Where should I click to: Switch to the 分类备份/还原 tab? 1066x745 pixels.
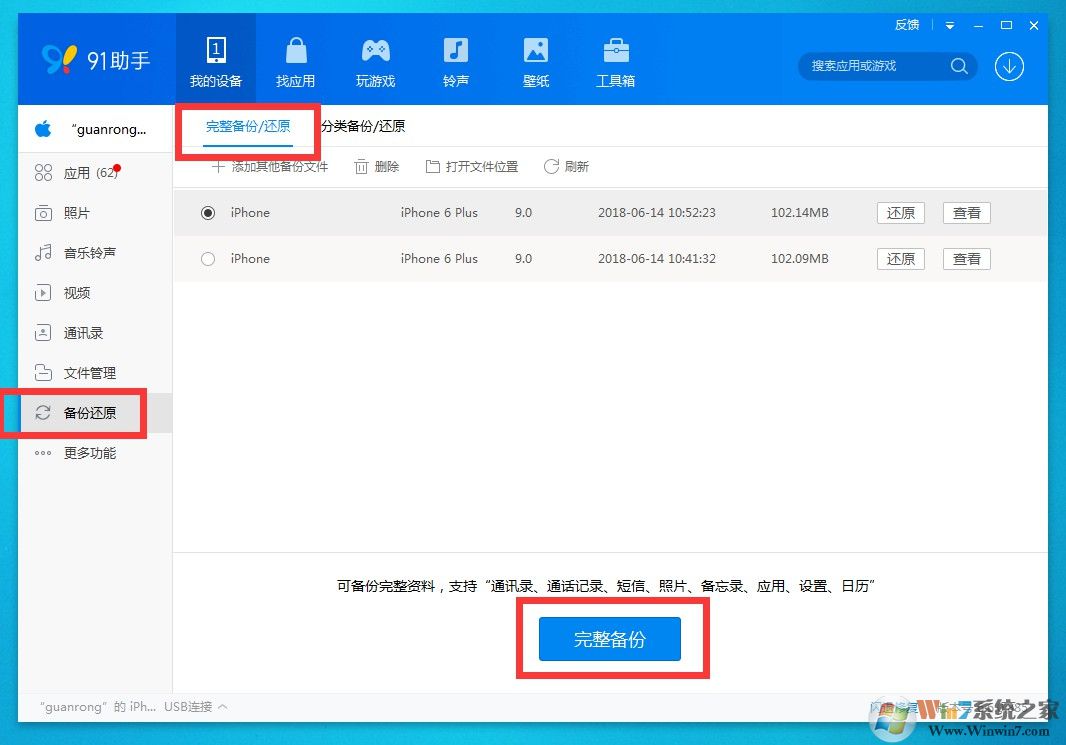click(363, 126)
